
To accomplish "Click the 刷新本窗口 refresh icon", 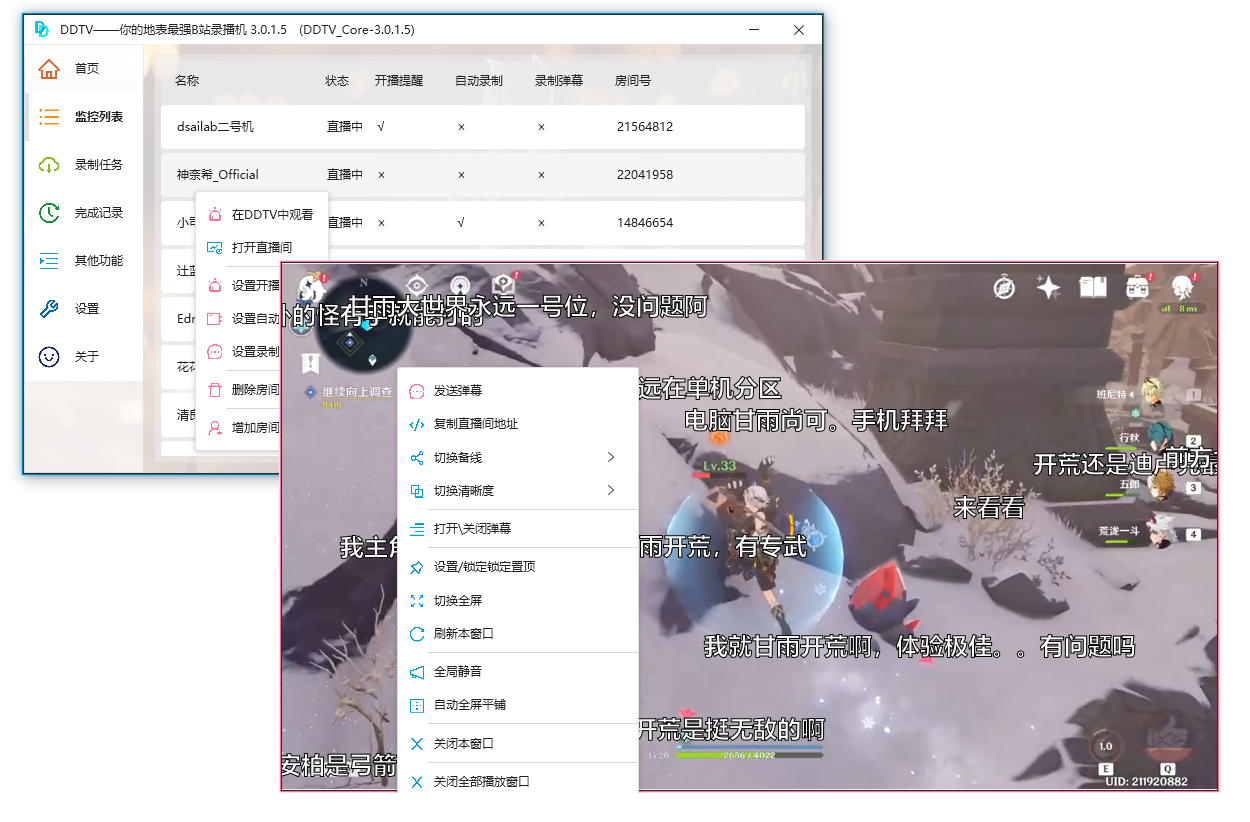I will click(417, 634).
